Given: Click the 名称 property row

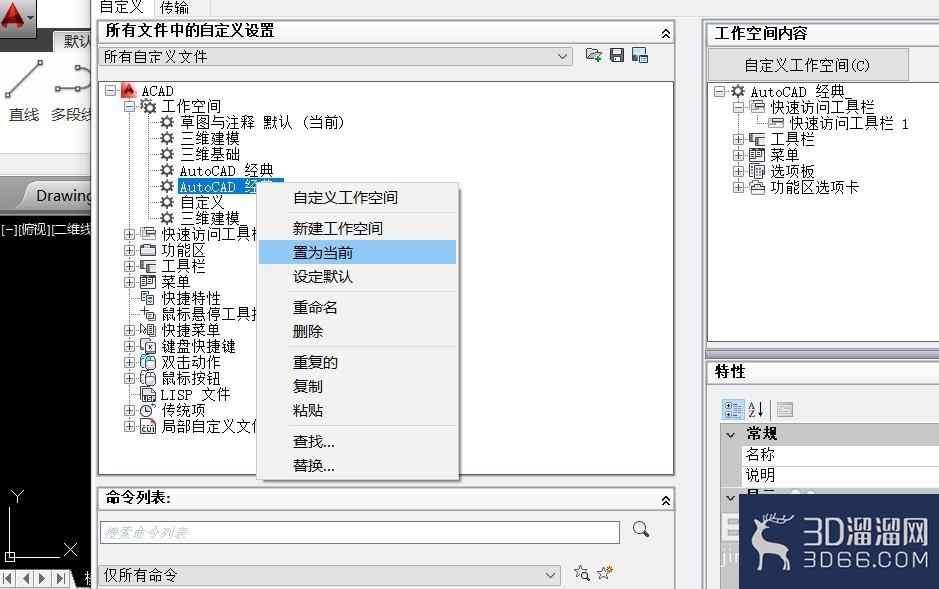Looking at the screenshot, I should pos(840,454).
